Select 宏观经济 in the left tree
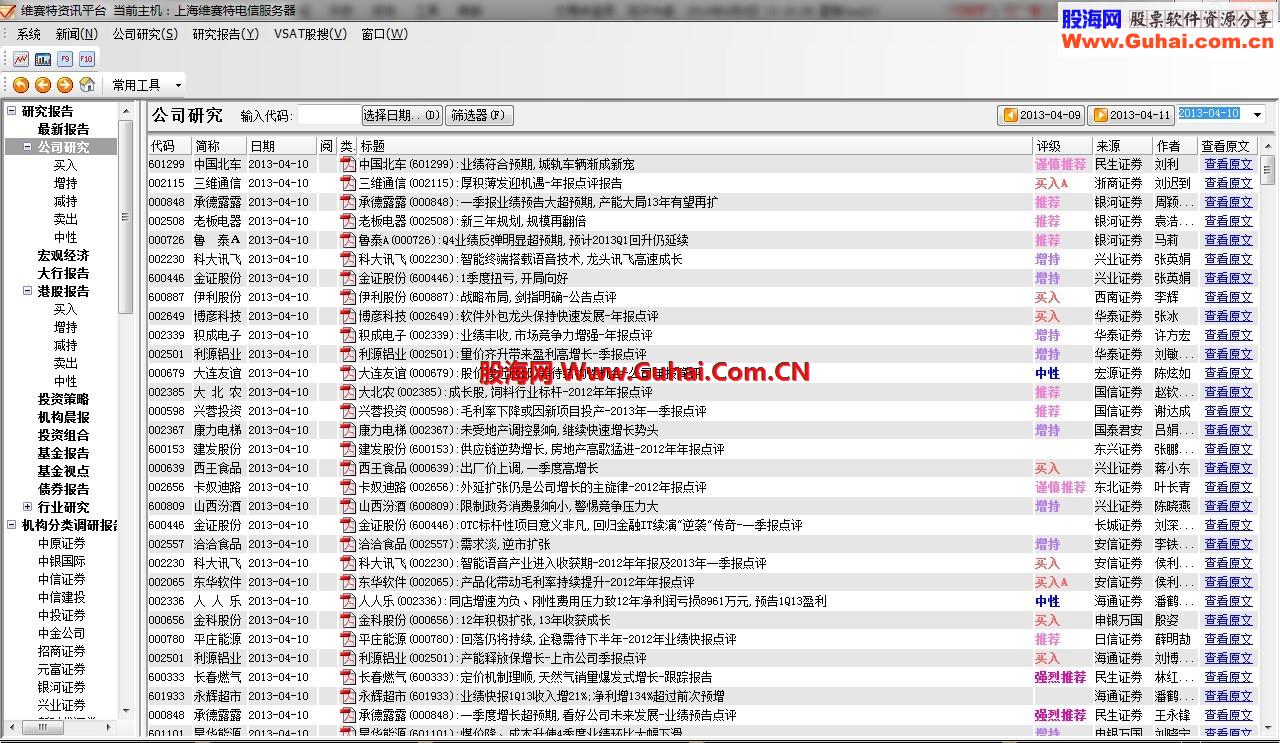The image size is (1280, 743). (63, 255)
